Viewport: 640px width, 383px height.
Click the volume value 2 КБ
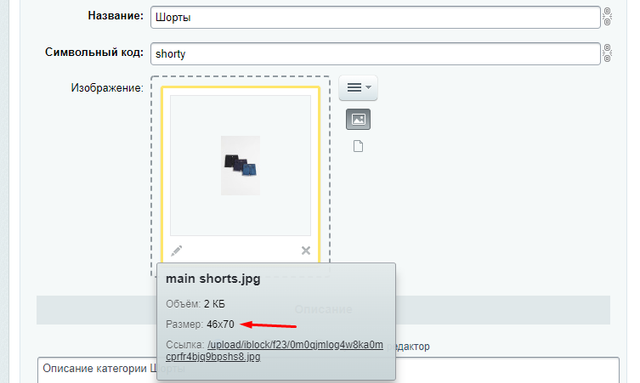[214, 304]
